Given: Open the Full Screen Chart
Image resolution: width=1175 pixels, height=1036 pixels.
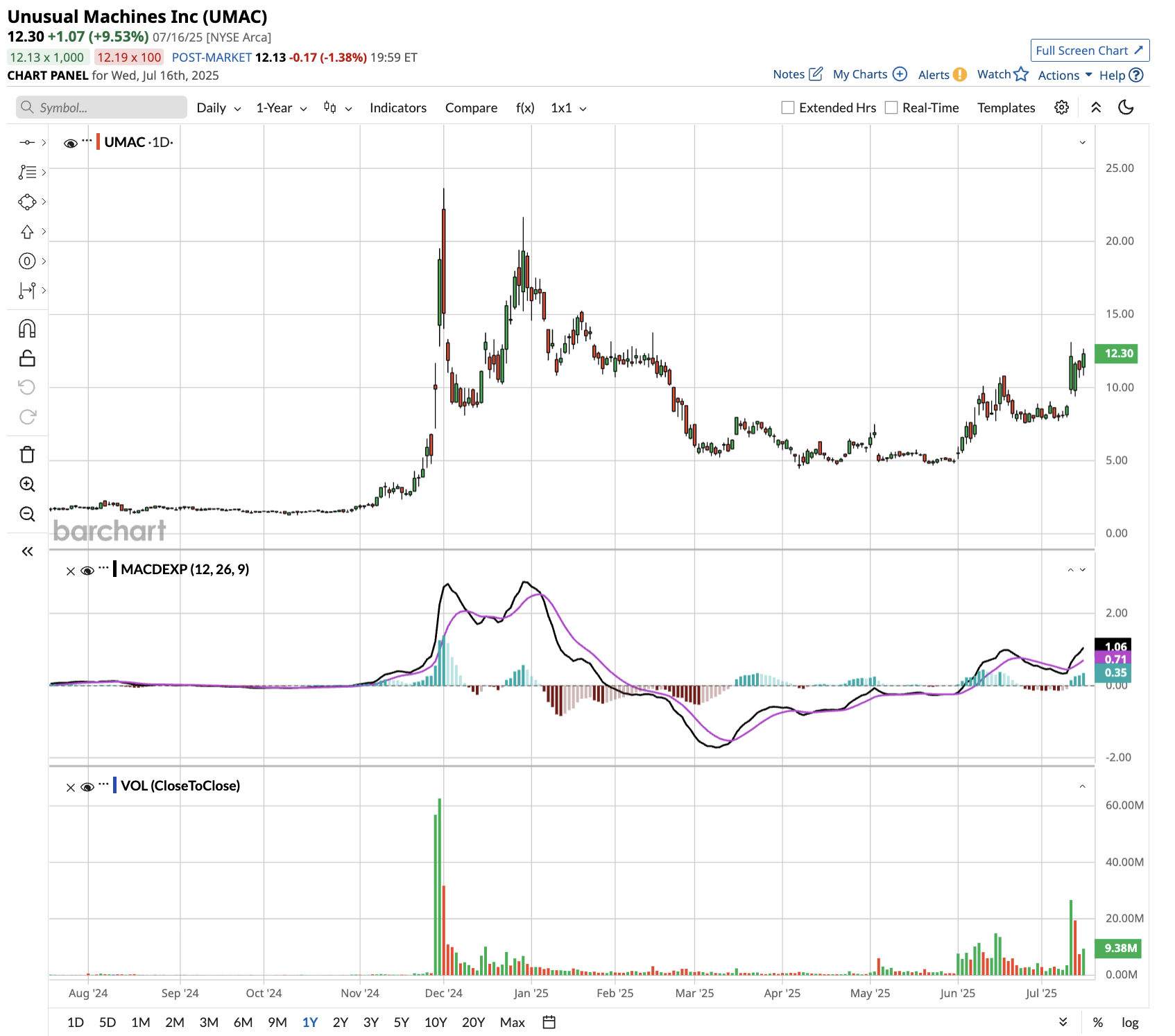Looking at the screenshot, I should coord(1090,51).
